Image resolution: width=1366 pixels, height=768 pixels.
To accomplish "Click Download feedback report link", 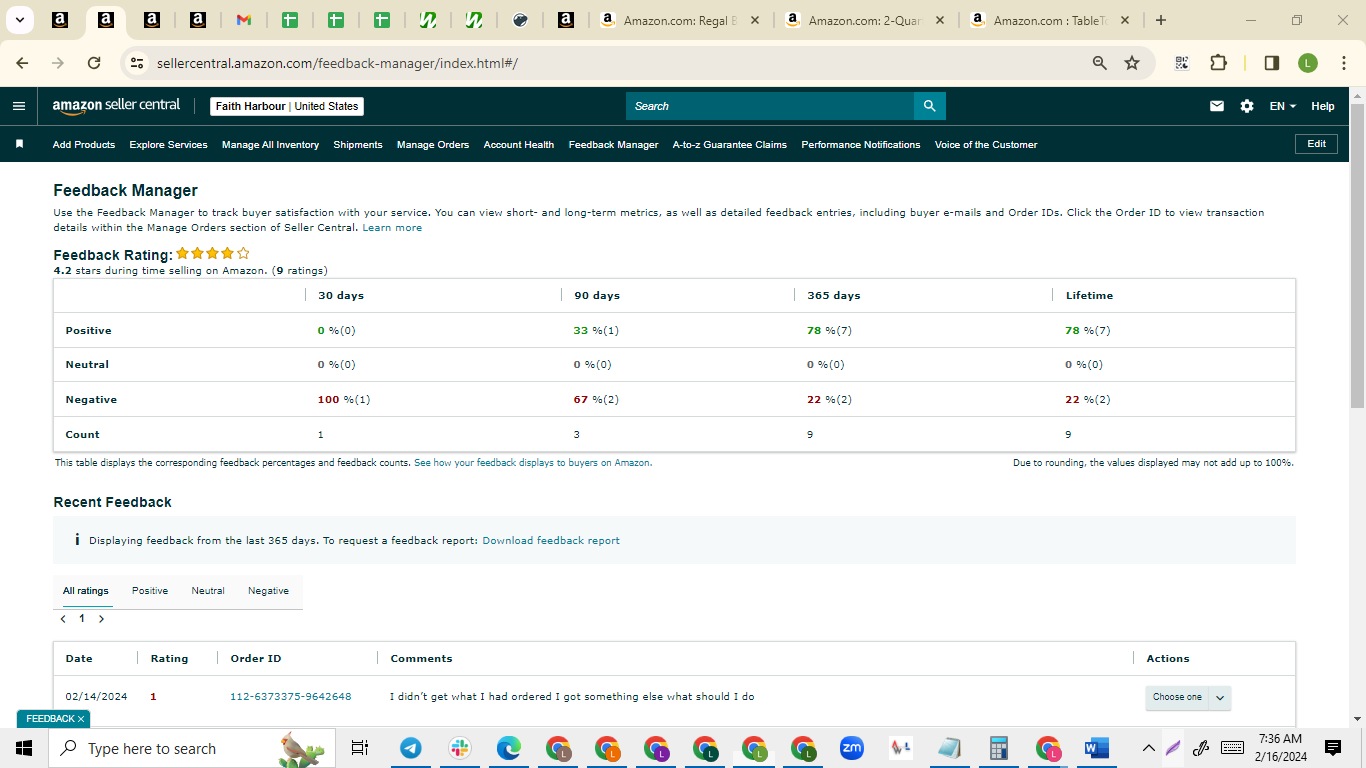I will coord(551,541).
